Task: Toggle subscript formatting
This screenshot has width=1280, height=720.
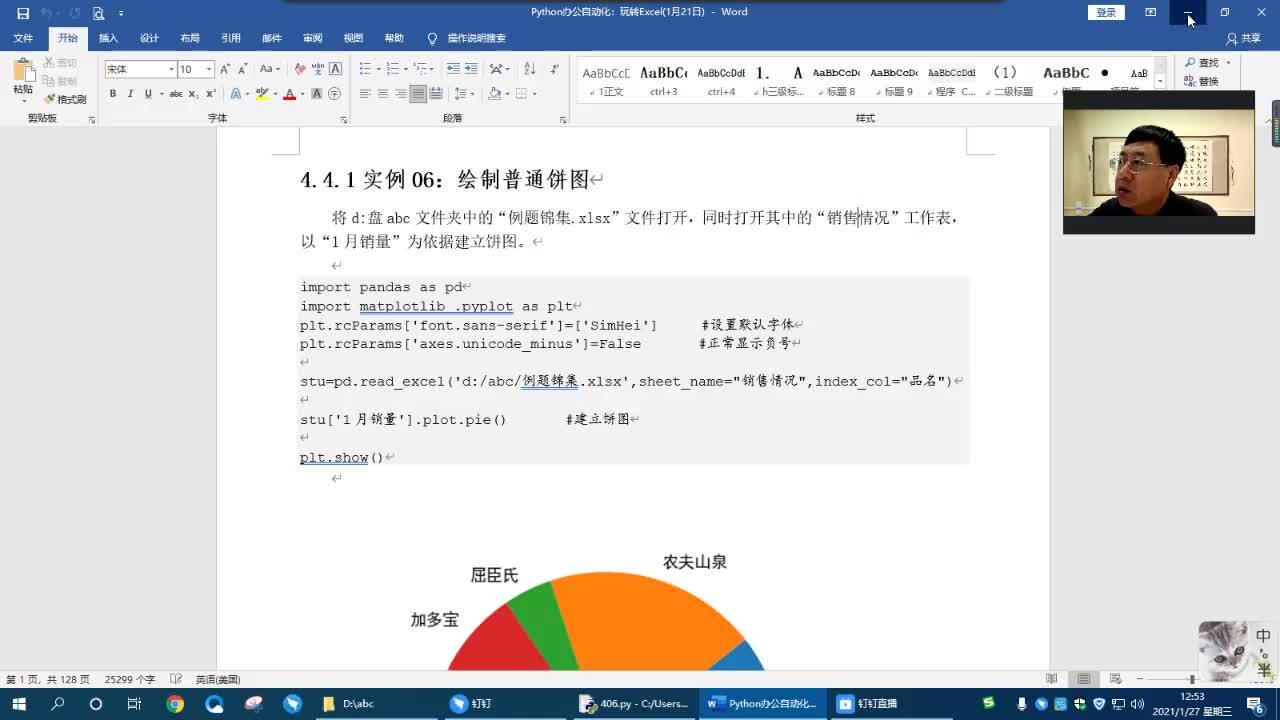Action: [x=194, y=94]
